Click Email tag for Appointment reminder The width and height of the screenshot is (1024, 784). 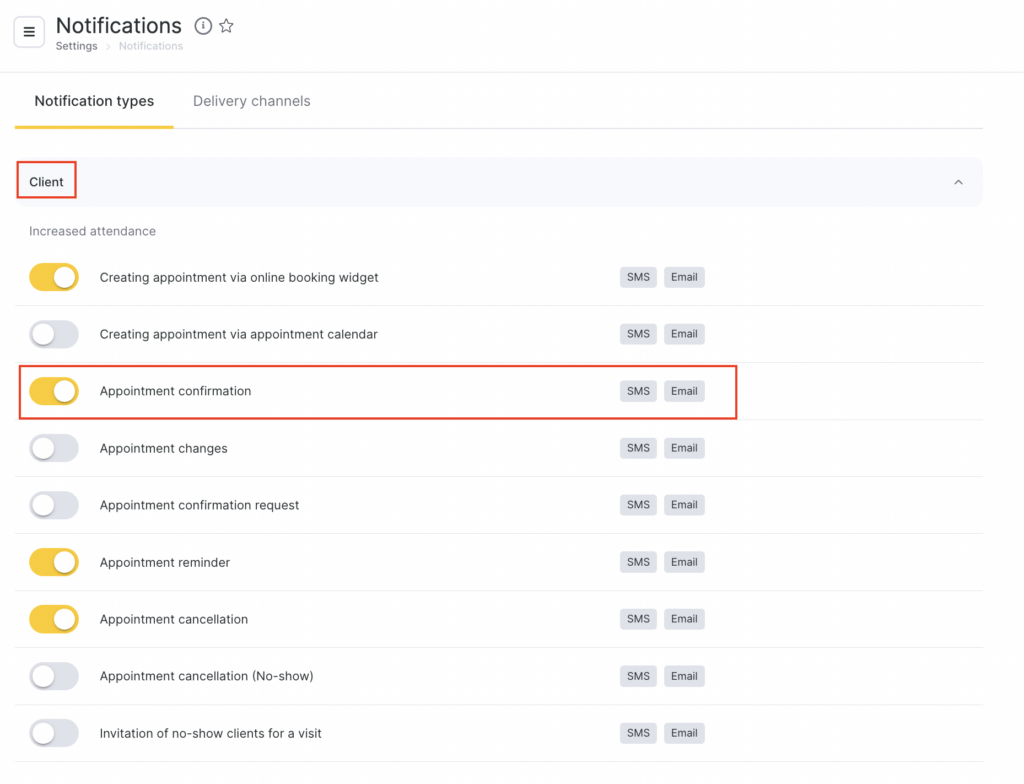tap(684, 562)
